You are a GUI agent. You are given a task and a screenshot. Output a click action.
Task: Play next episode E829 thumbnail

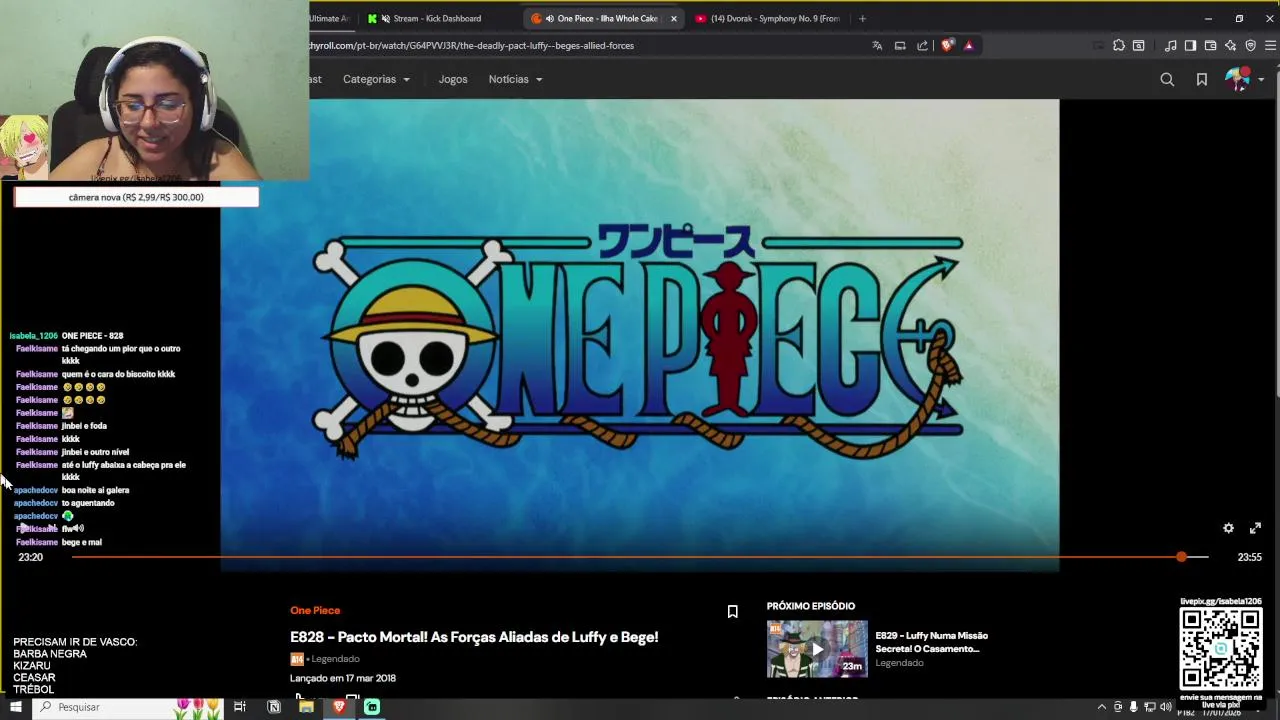[x=817, y=649]
